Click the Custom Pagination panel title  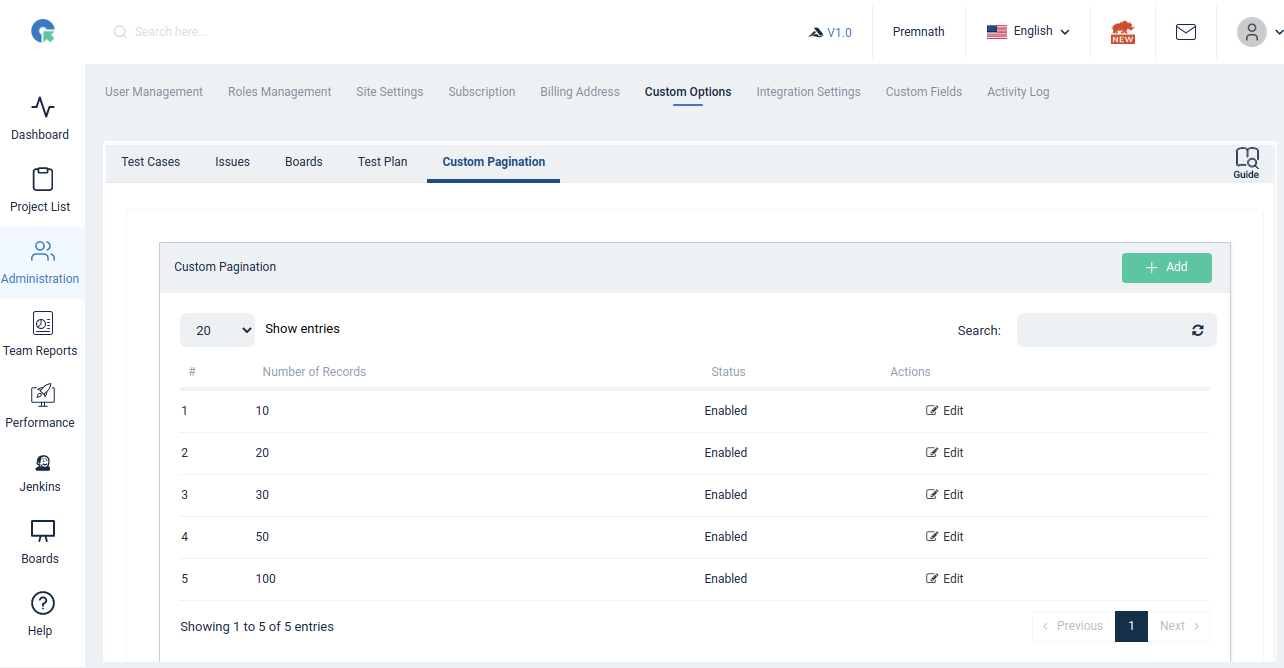tap(225, 267)
